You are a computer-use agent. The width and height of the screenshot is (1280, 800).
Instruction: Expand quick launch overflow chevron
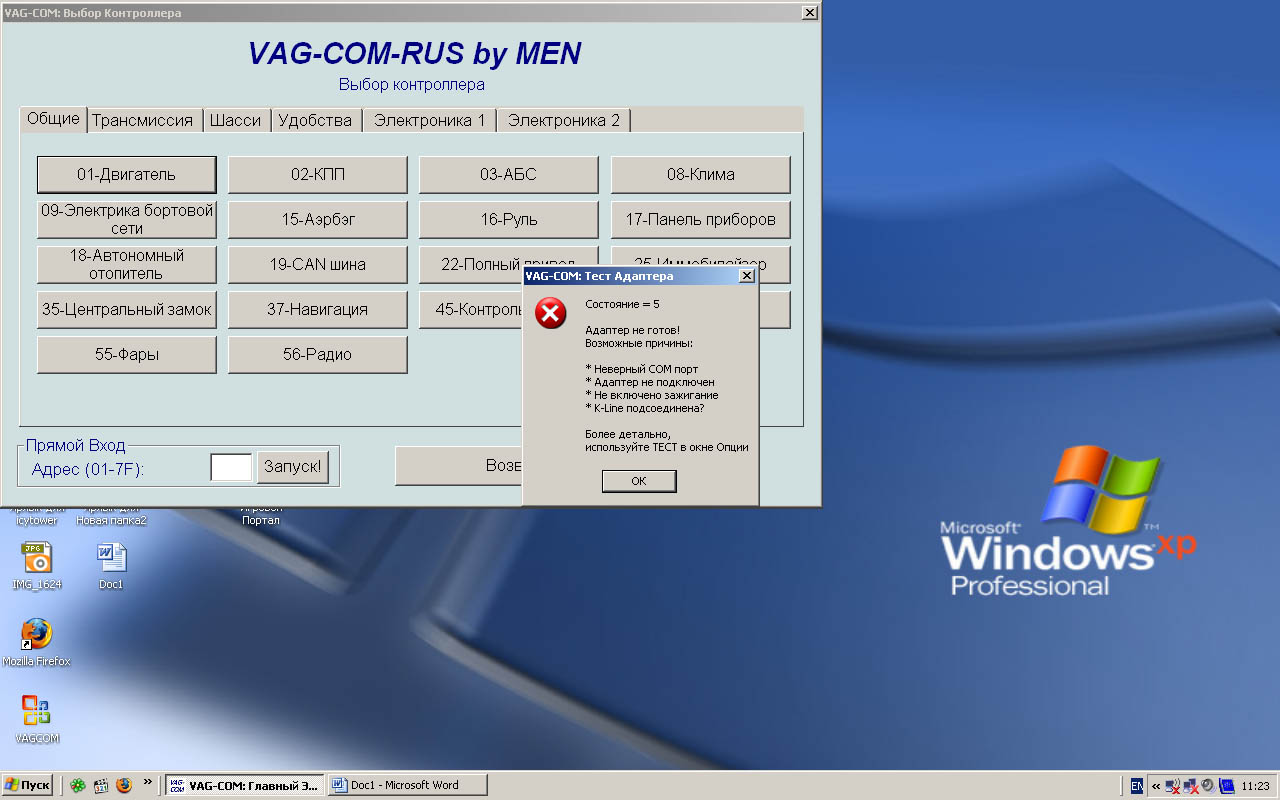(x=148, y=782)
